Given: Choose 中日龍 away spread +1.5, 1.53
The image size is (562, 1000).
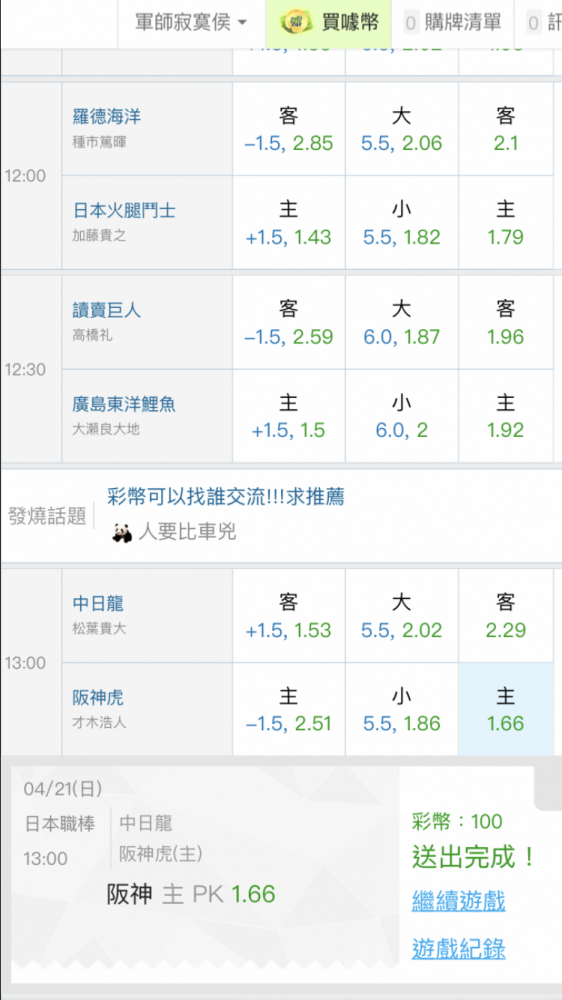Looking at the screenshot, I should (x=289, y=616).
